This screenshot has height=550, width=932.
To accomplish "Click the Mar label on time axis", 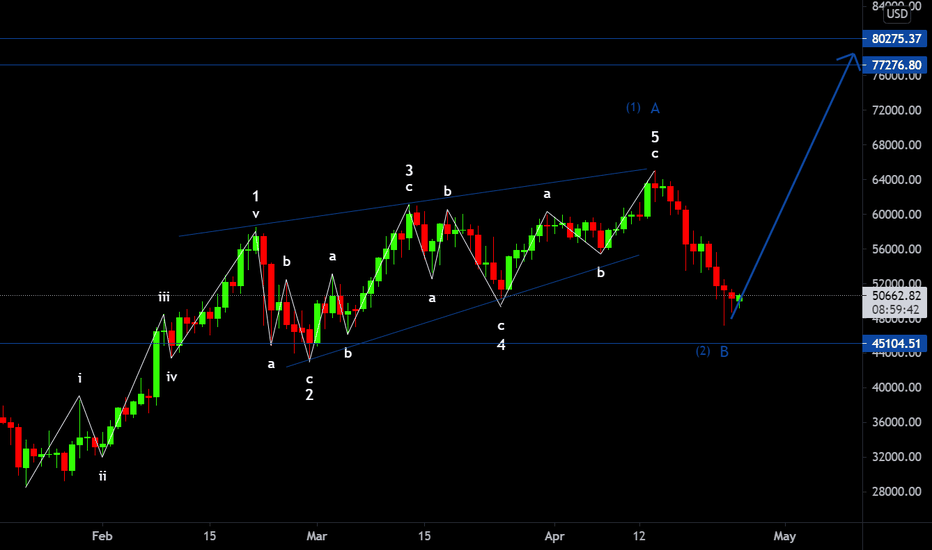I will 317,536.
